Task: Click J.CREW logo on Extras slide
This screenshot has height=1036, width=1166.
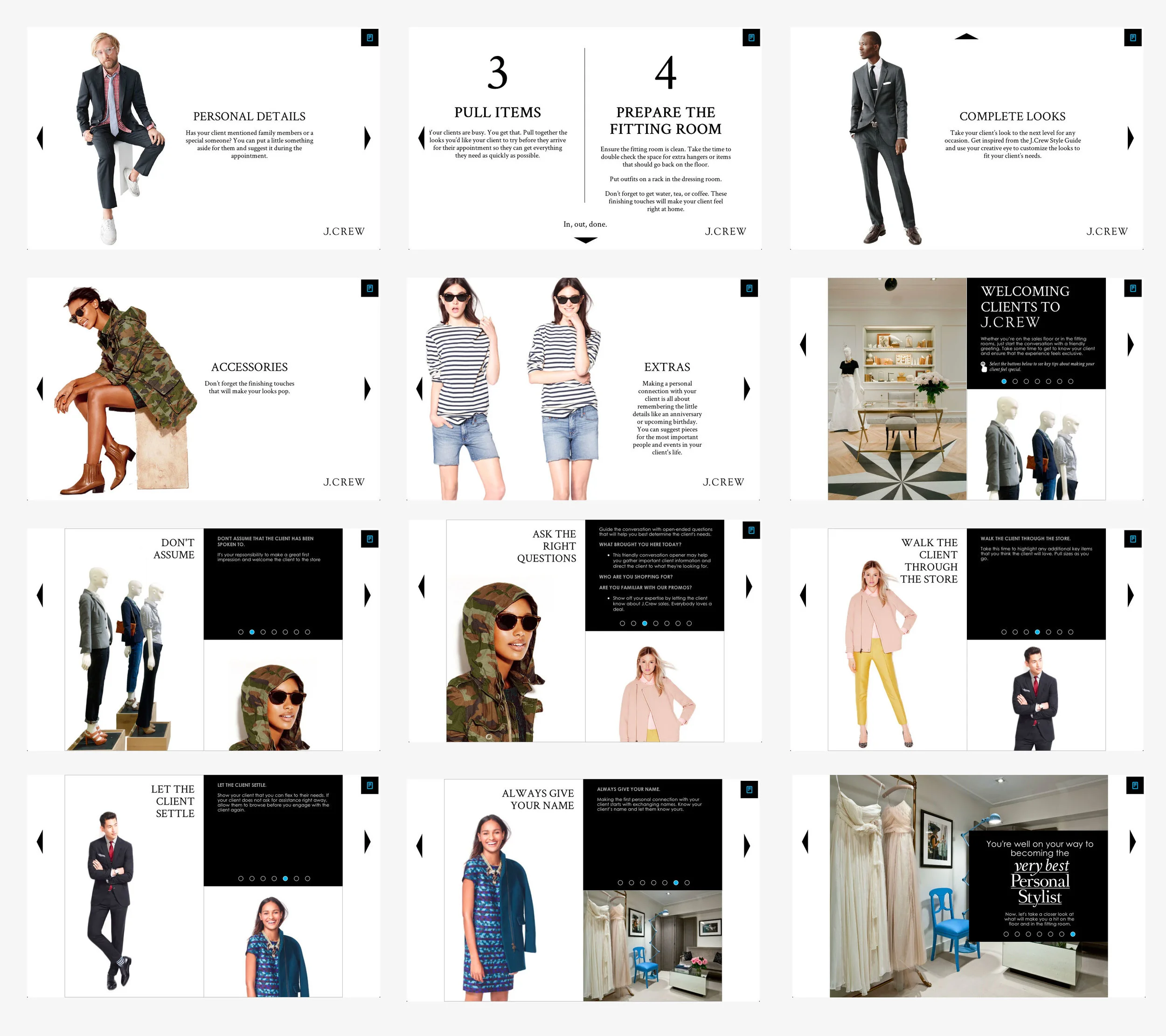Action: [x=723, y=481]
